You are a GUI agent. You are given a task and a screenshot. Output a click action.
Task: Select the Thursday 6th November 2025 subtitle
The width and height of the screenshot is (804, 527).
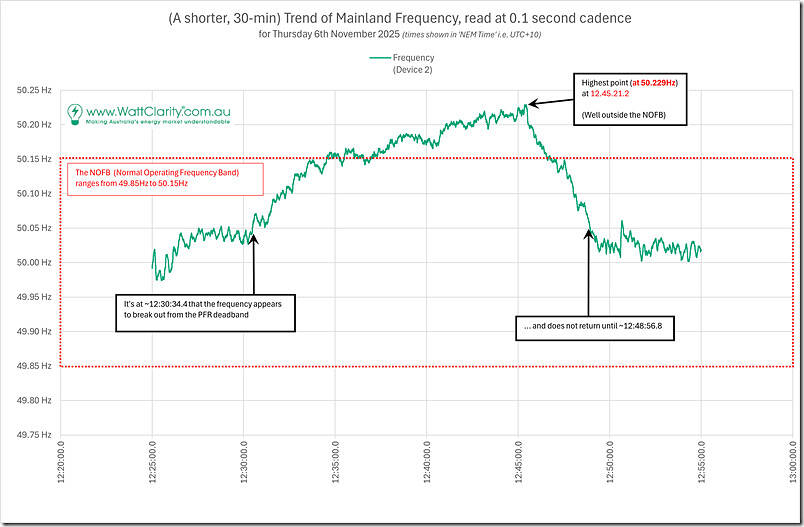pyautogui.click(x=401, y=34)
